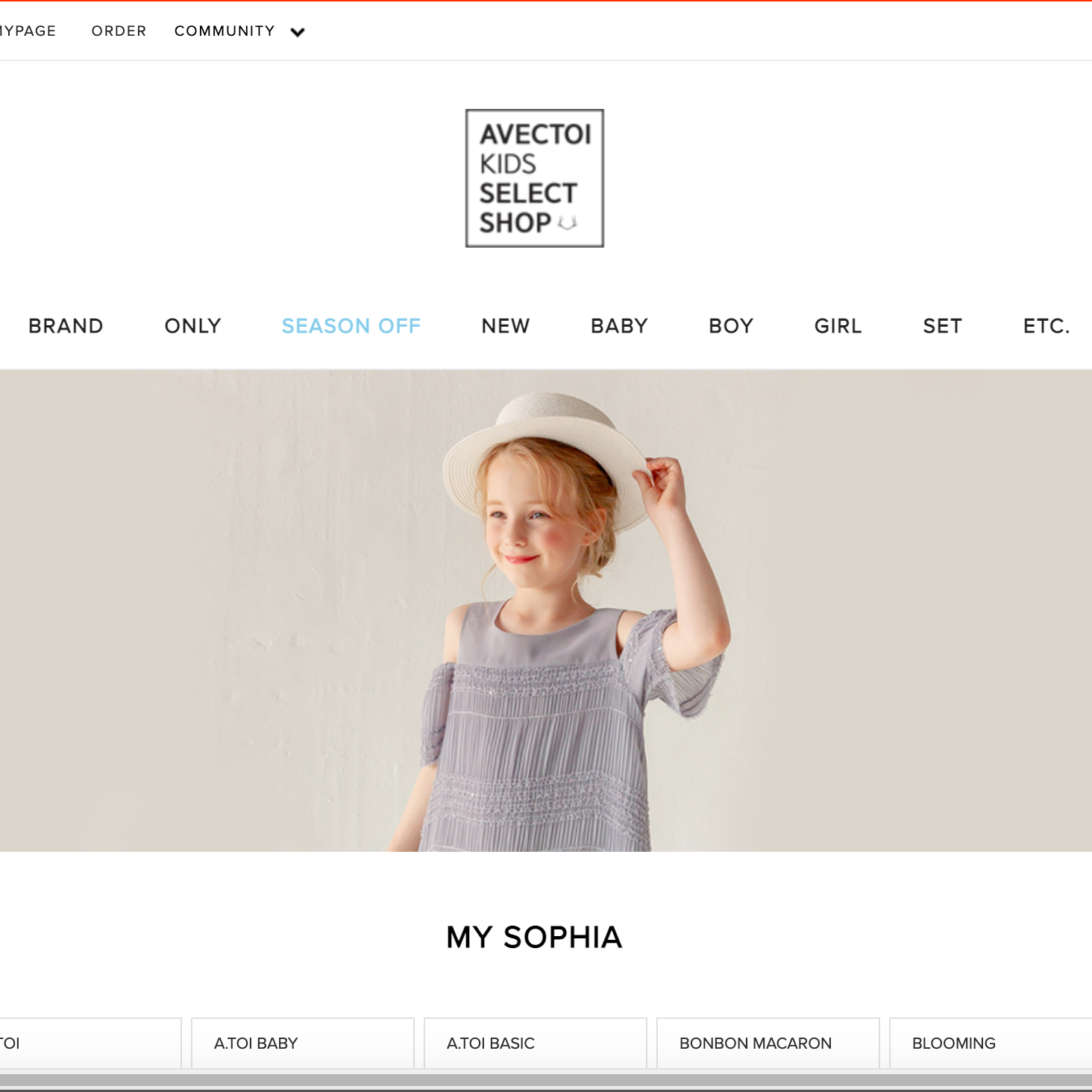The height and width of the screenshot is (1092, 1092).
Task: Choose the BLOOMING brand box
Action: click(x=991, y=1043)
